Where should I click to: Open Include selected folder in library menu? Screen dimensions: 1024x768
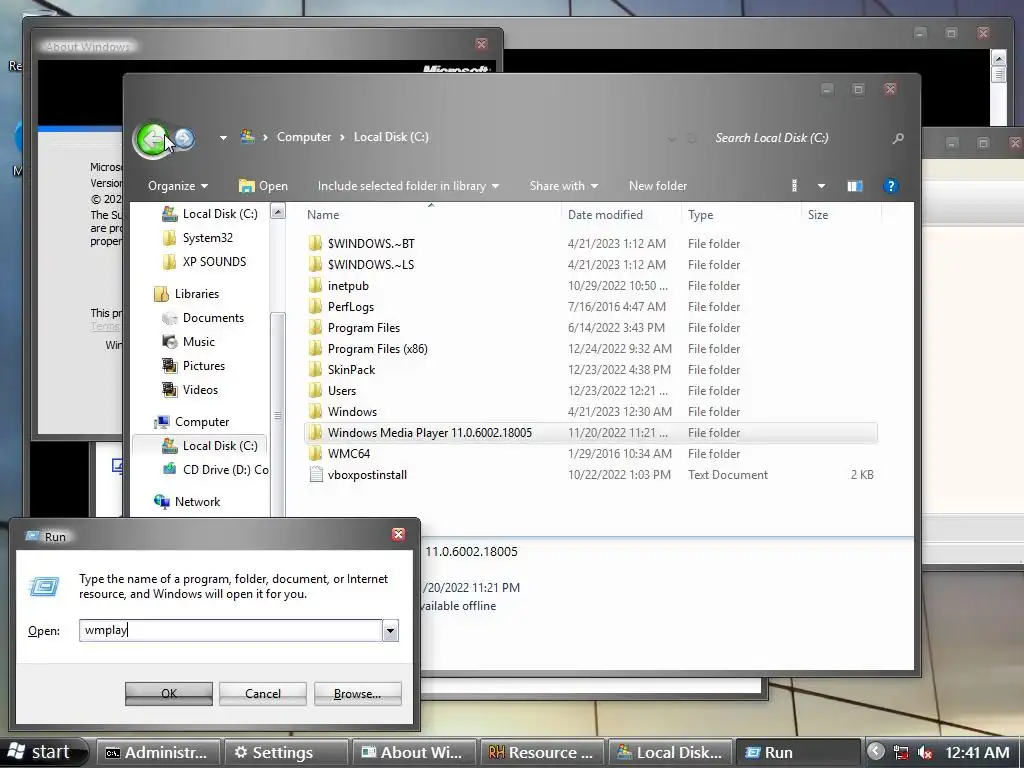pyautogui.click(x=408, y=186)
